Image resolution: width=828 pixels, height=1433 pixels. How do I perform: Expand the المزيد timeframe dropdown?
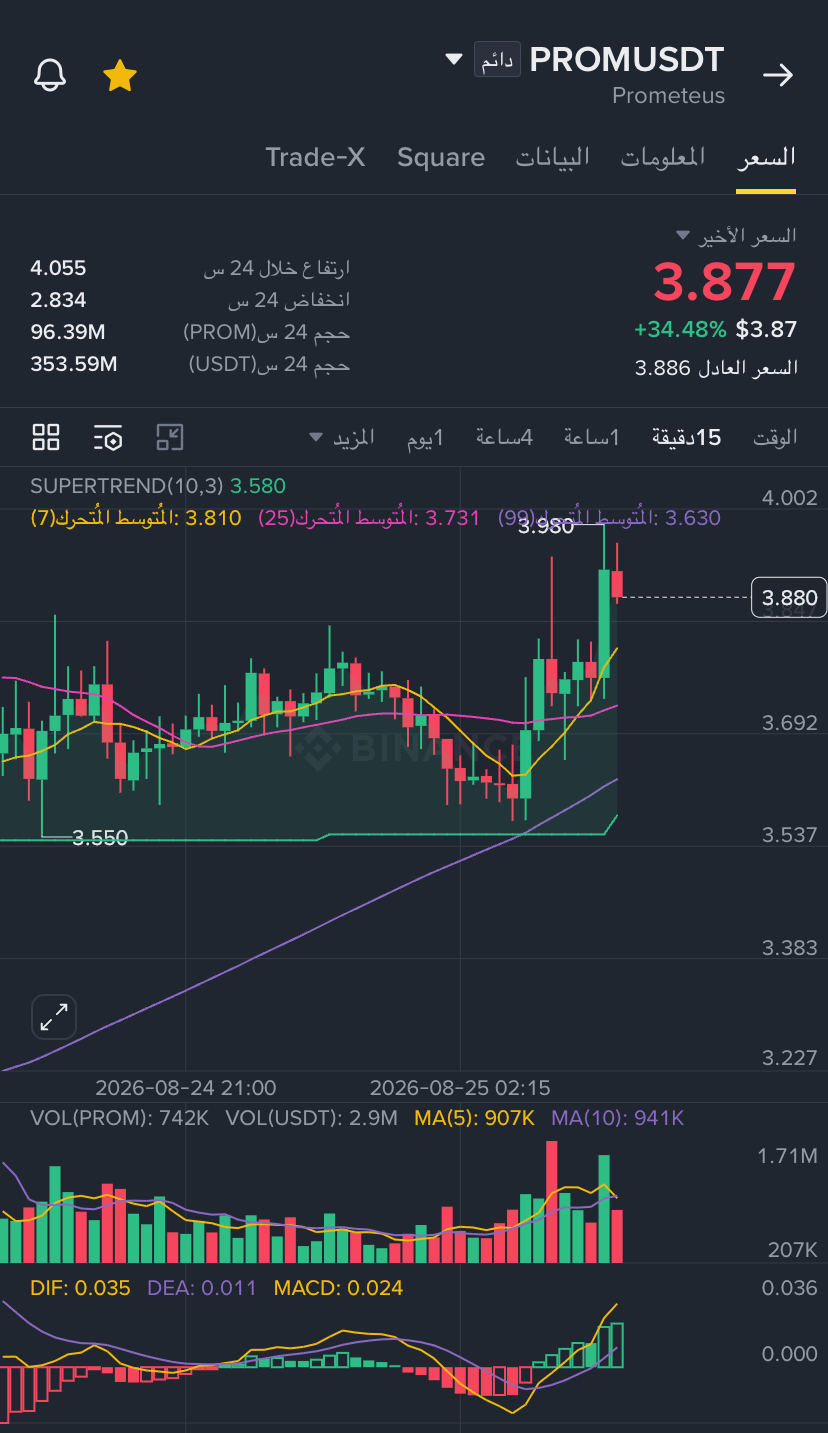pos(343,437)
